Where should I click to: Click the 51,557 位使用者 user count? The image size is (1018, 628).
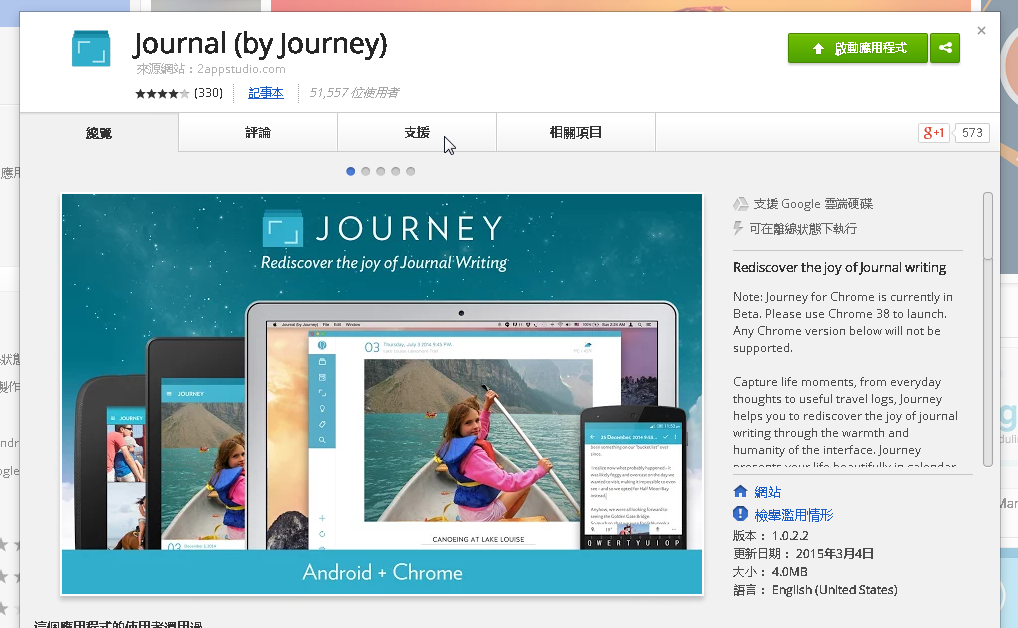point(354,93)
